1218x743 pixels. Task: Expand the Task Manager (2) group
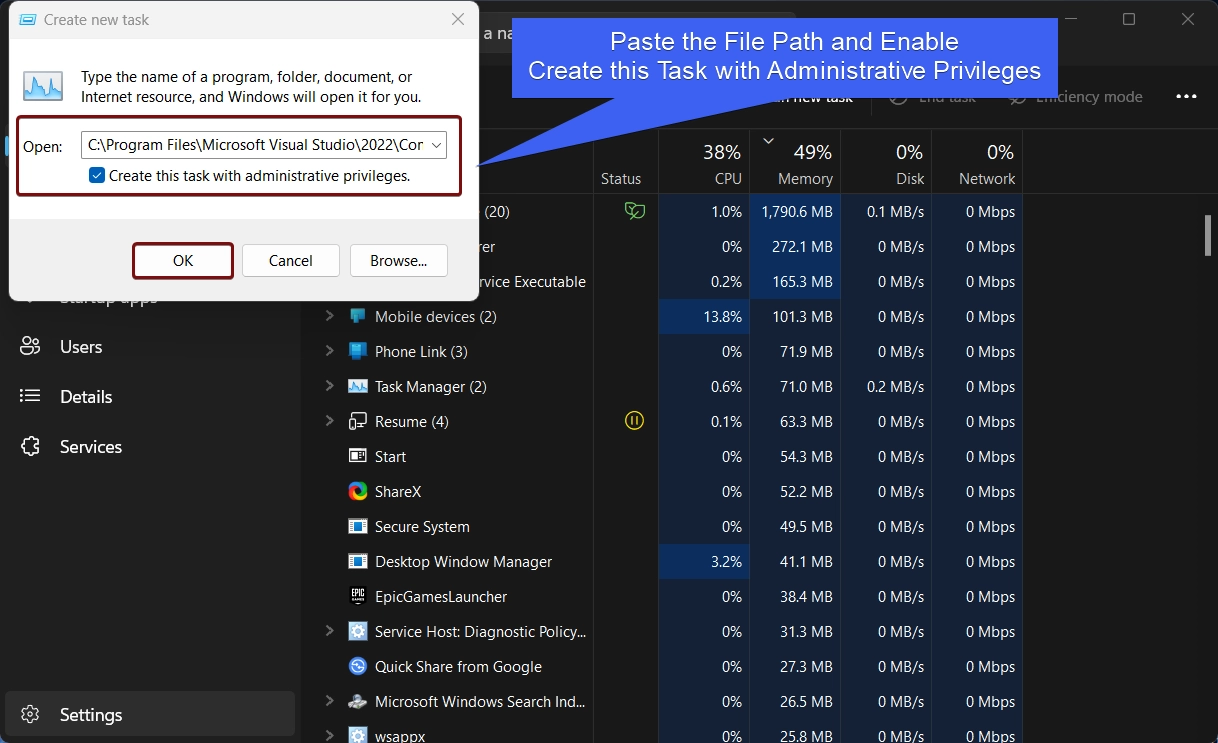click(329, 386)
